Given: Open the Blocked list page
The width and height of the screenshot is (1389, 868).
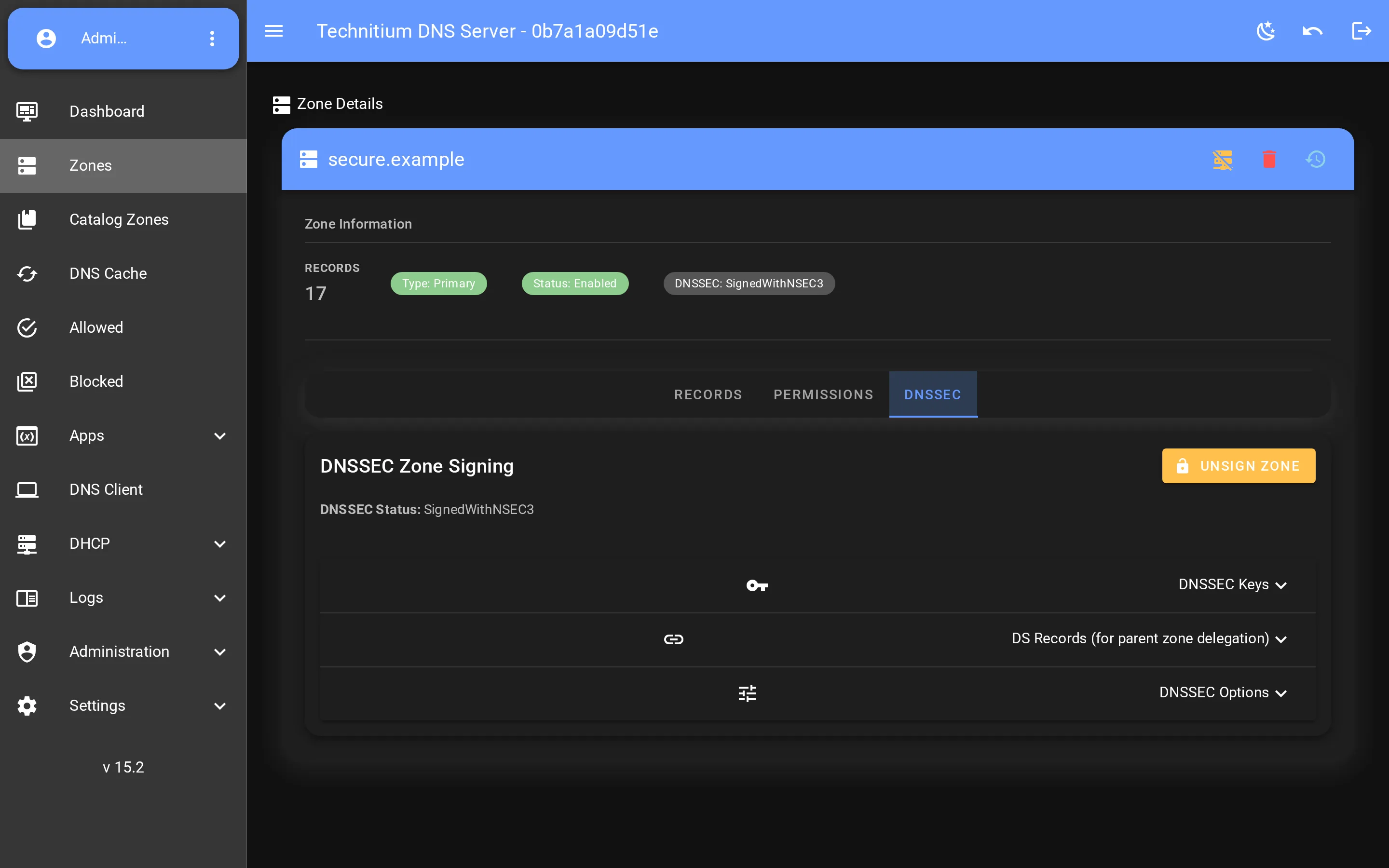Looking at the screenshot, I should click(x=123, y=382).
